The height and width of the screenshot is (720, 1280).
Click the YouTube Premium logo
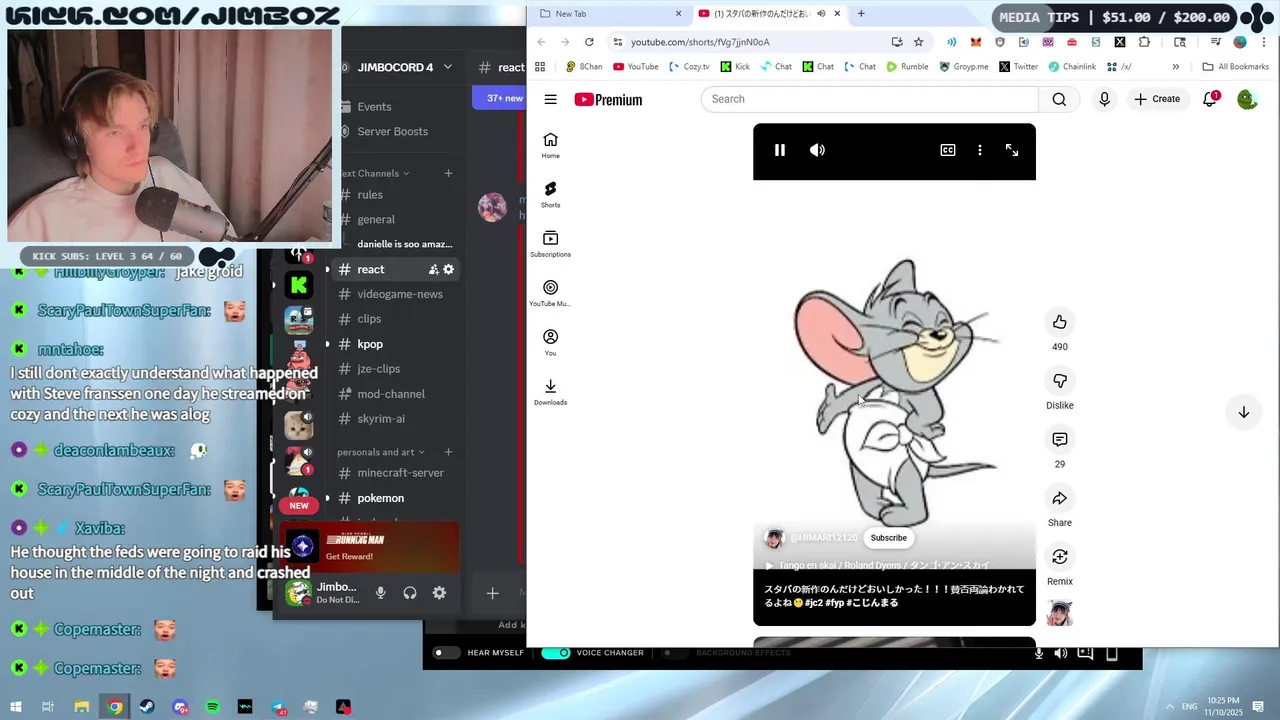608,99
